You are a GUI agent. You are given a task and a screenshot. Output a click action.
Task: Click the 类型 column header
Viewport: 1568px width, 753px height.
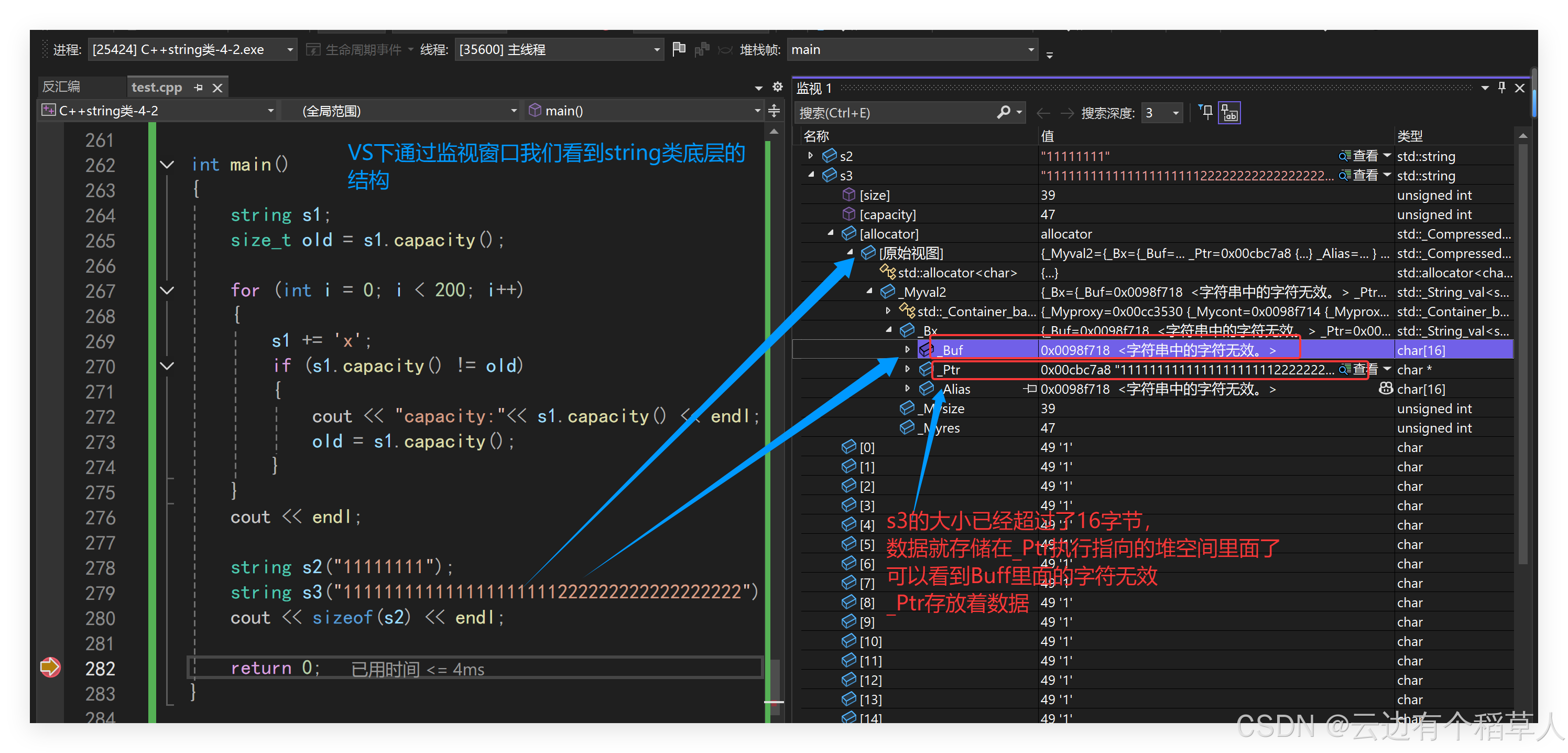click(1410, 136)
